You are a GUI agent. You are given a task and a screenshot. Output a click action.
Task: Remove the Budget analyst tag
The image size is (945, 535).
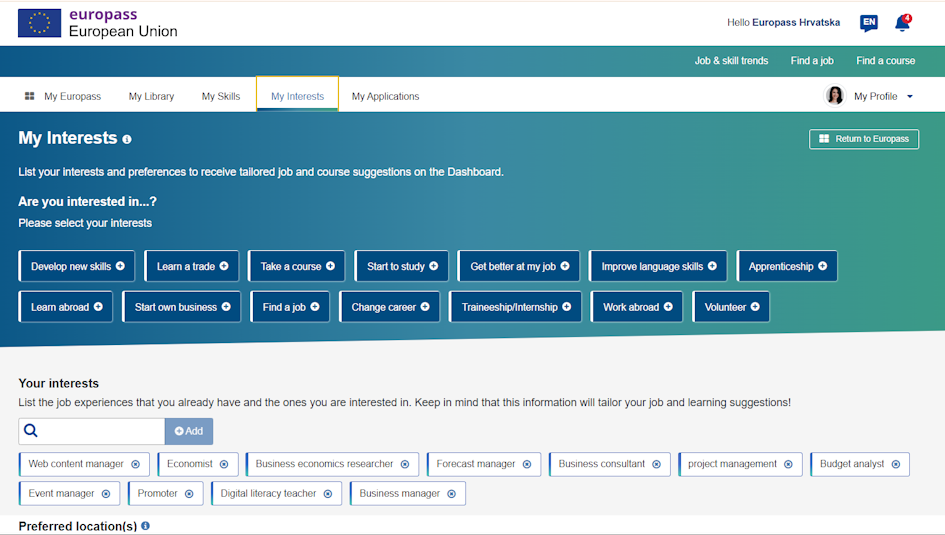tap(896, 465)
